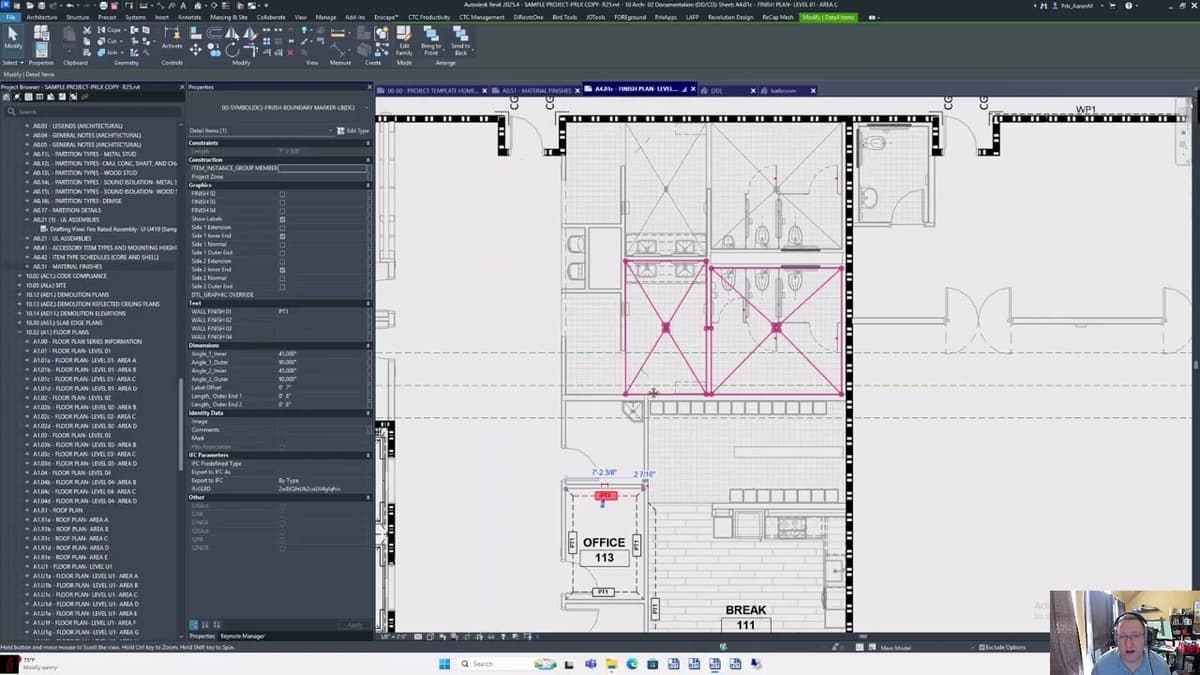The width and height of the screenshot is (1200, 675).
Task: Expand 10.02 (AC1.) CODE COMPLIANCE node
Action: (19, 276)
